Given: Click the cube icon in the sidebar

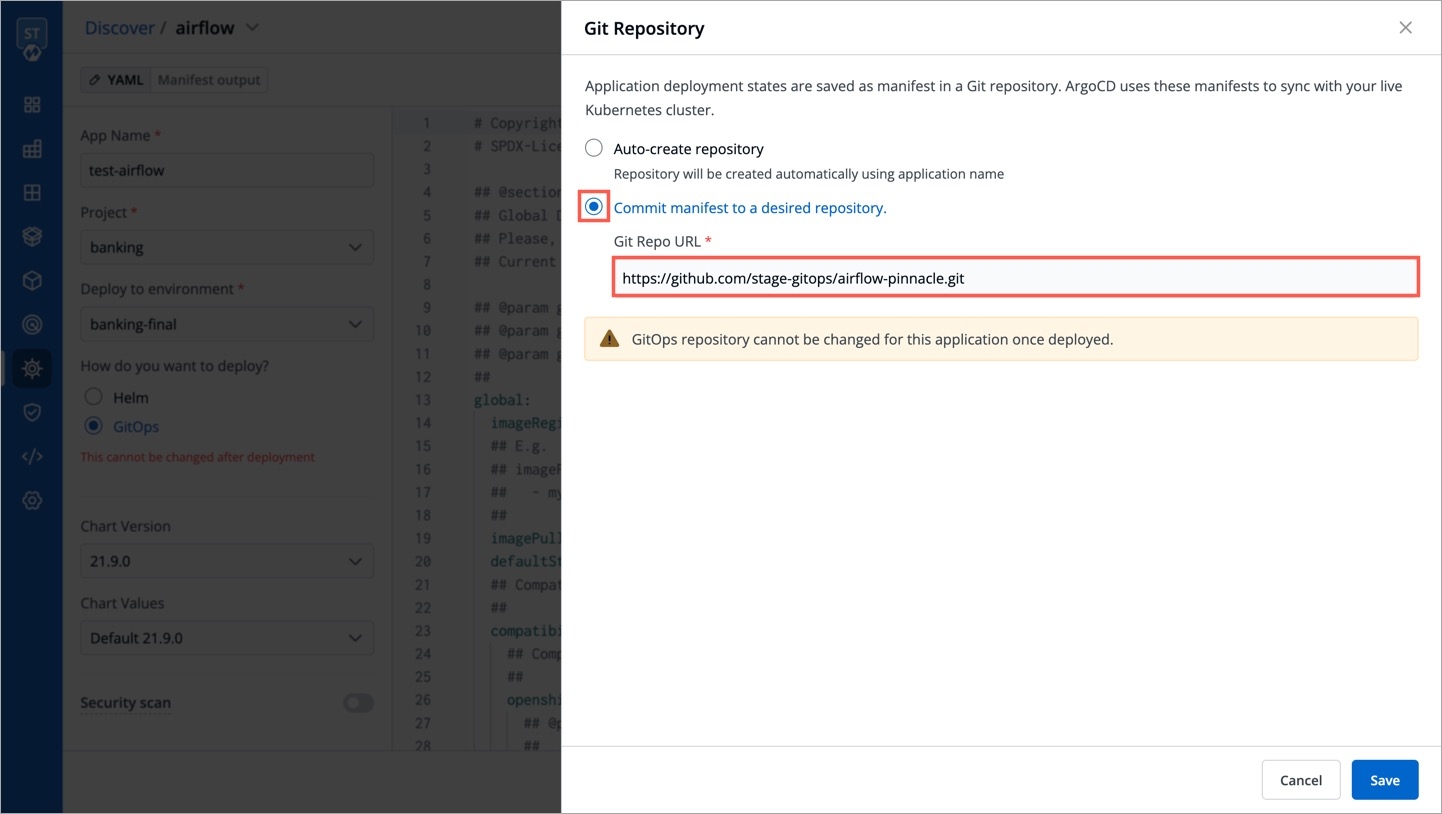Looking at the screenshot, I should click(32, 281).
